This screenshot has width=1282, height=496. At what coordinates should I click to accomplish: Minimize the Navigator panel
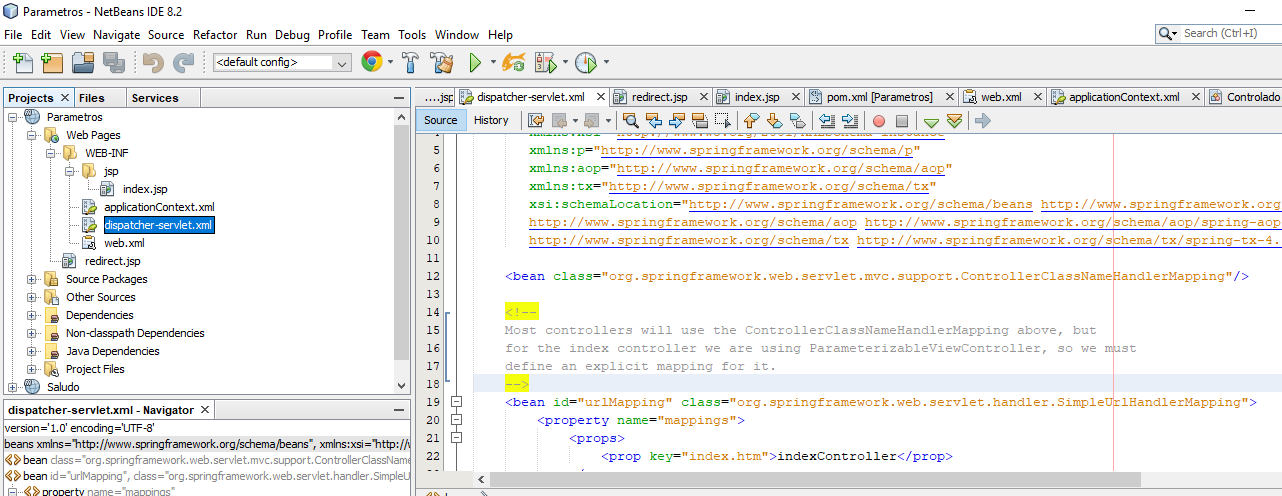point(399,409)
